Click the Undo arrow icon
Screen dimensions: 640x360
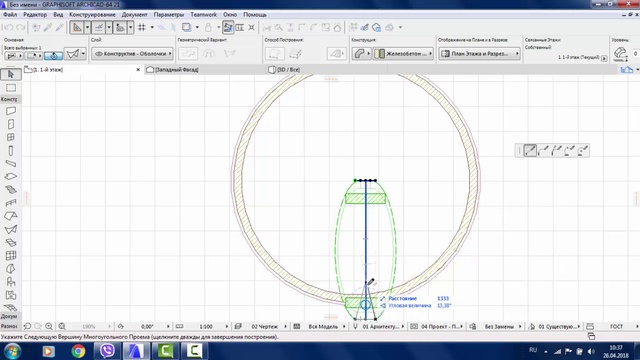coord(8,27)
